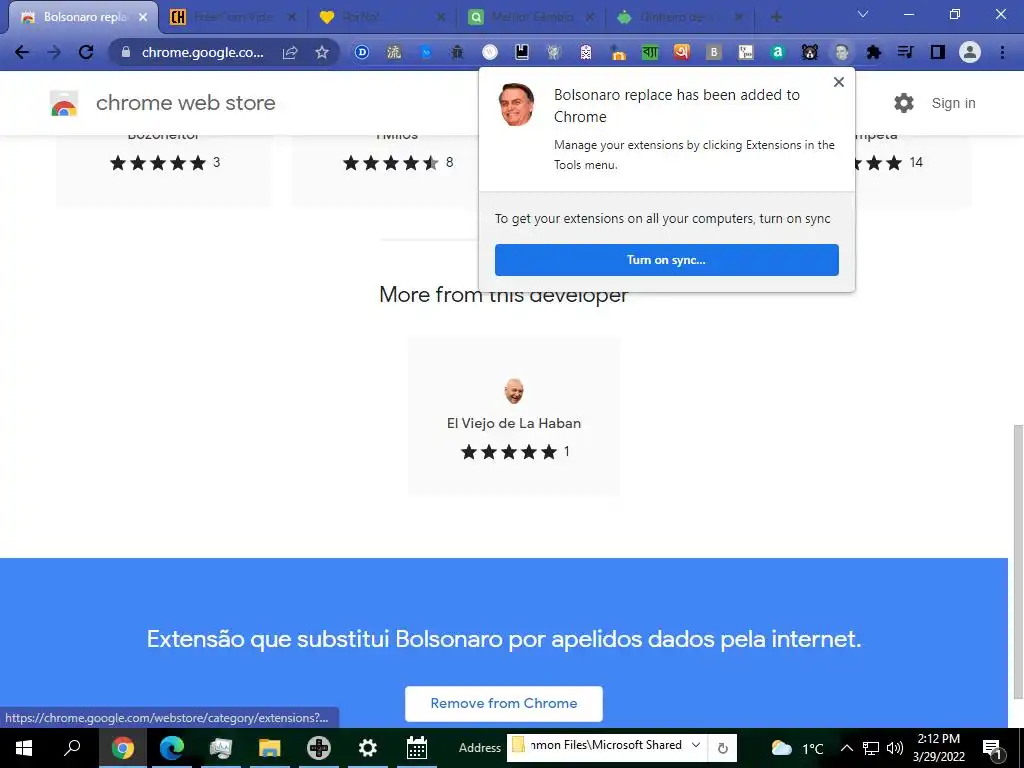Open the share page icon in address bar
1024x768 pixels.
290,52
